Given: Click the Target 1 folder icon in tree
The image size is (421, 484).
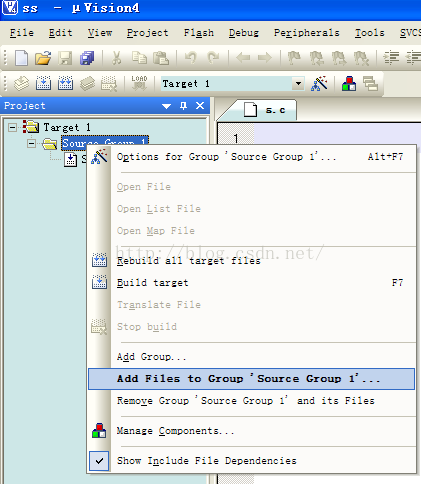Looking at the screenshot, I should [x=31, y=127].
